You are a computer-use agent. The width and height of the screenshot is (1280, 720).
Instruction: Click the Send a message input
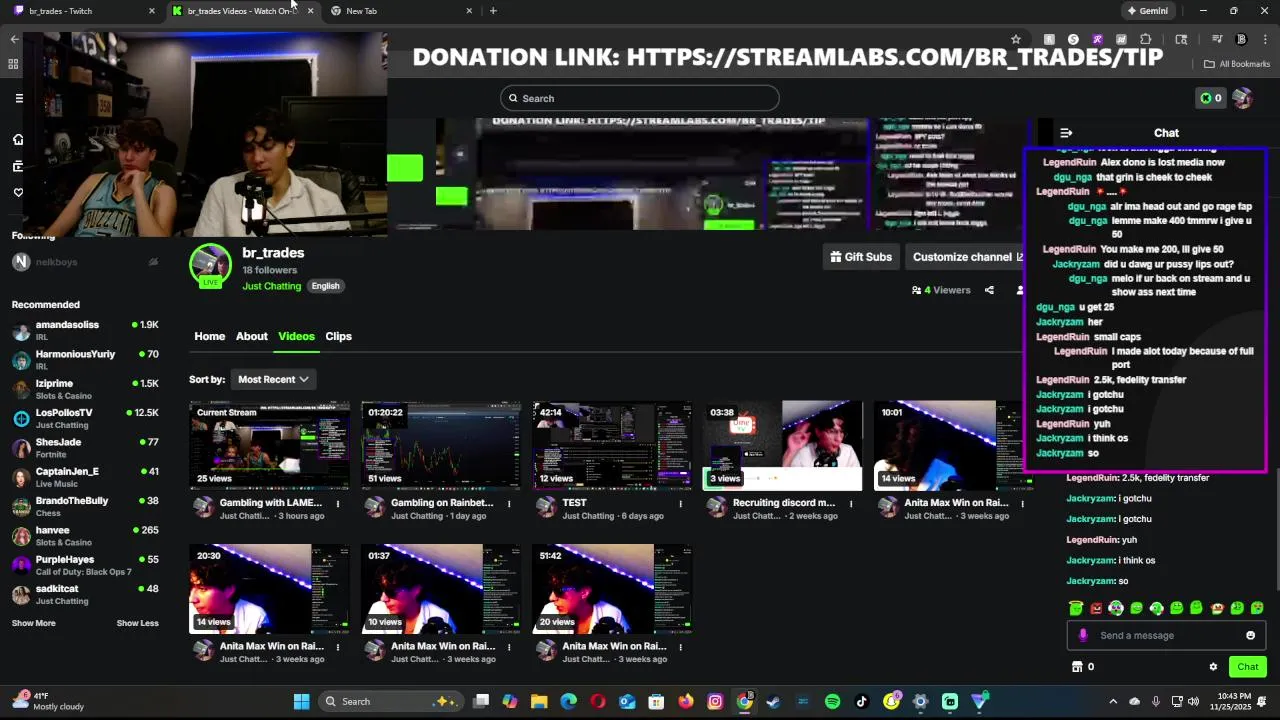coord(1165,635)
